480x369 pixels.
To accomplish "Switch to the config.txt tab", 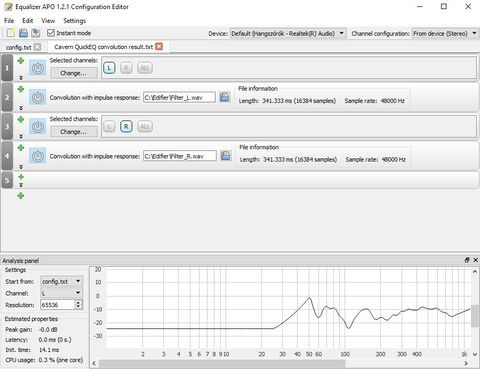I will (19, 47).
